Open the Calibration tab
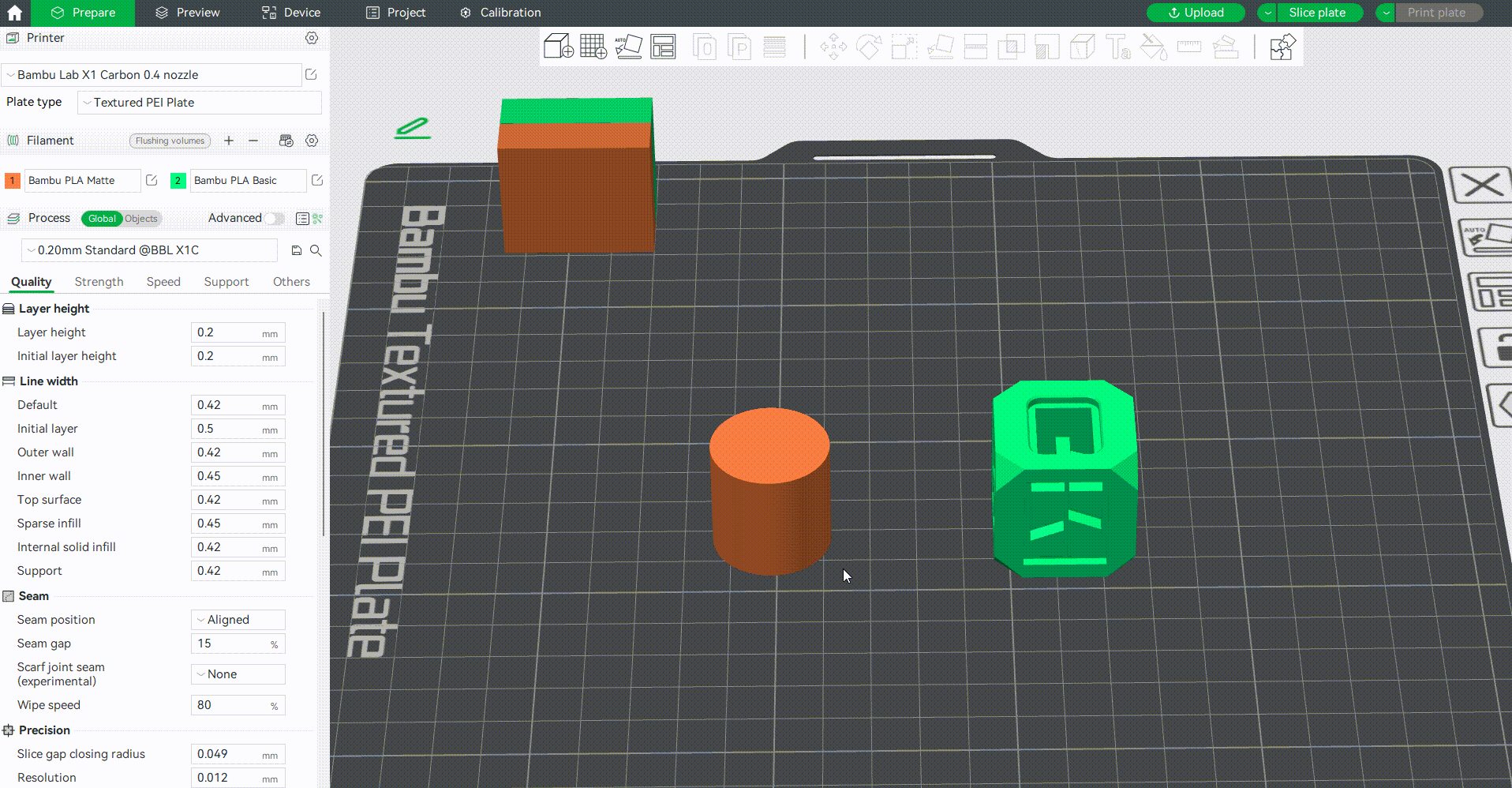This screenshot has height=788, width=1512. [x=500, y=13]
